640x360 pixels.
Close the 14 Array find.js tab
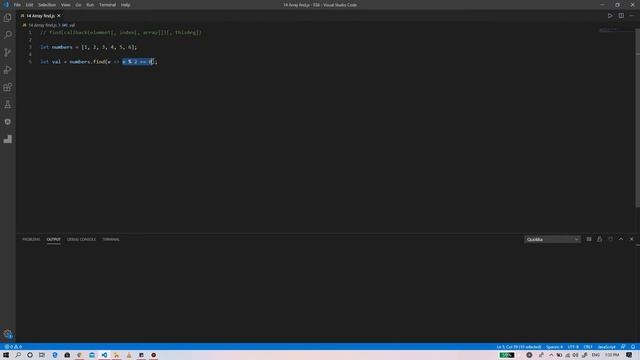[x=59, y=16]
